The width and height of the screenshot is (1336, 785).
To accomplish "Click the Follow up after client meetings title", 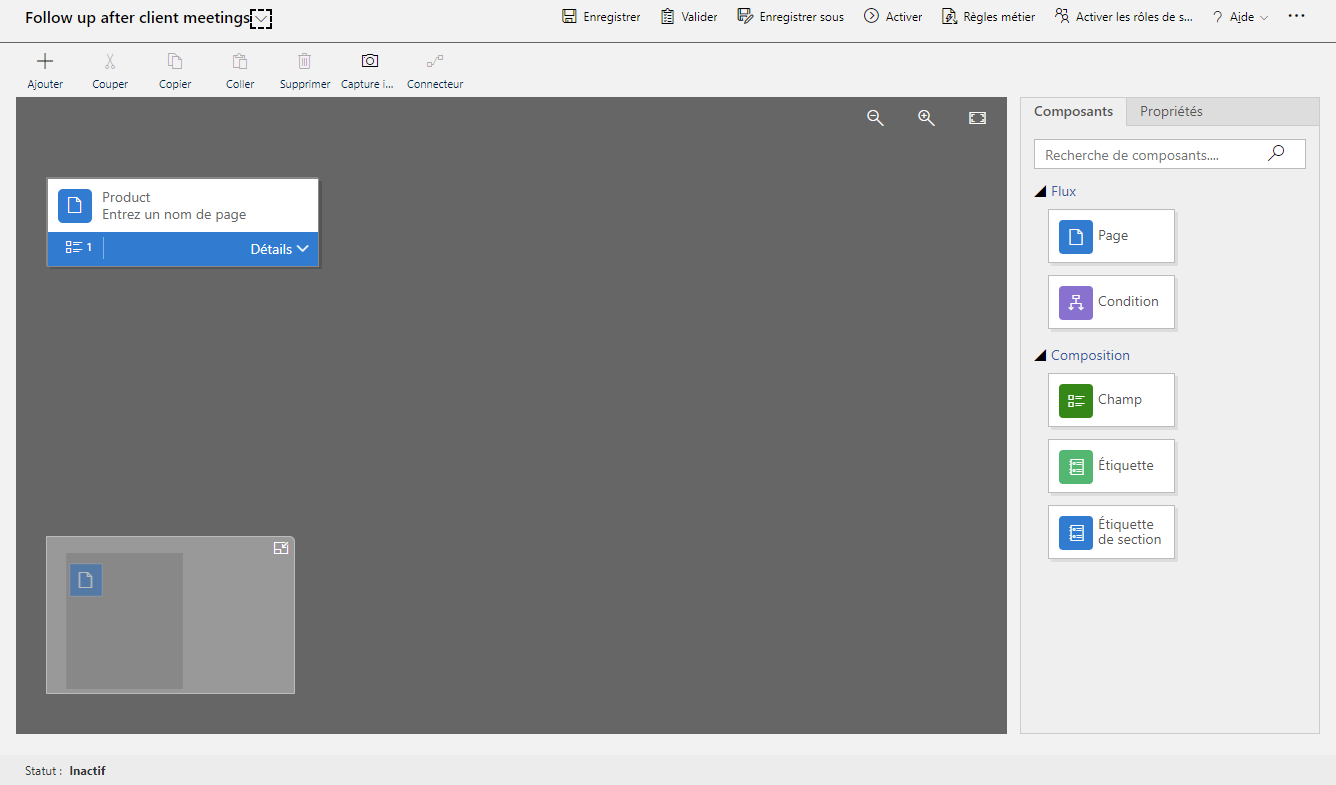I will [137, 18].
